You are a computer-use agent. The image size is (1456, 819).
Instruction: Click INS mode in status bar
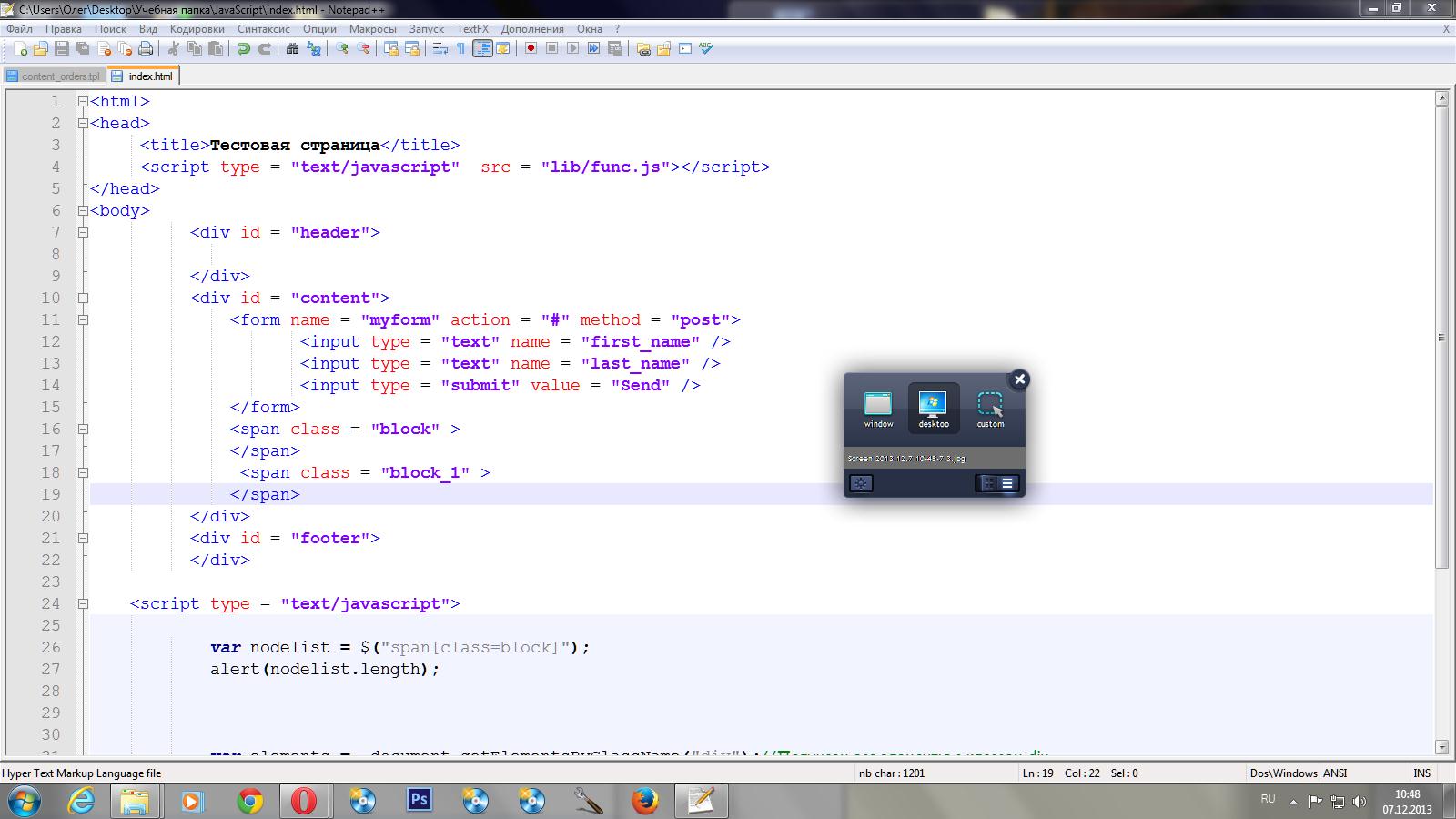point(1421,773)
